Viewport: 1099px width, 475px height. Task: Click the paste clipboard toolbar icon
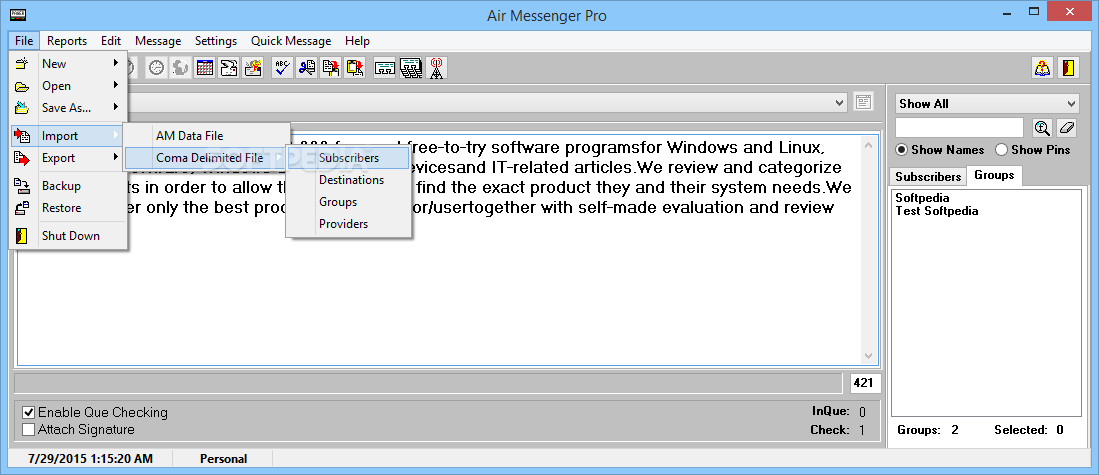(x=355, y=68)
